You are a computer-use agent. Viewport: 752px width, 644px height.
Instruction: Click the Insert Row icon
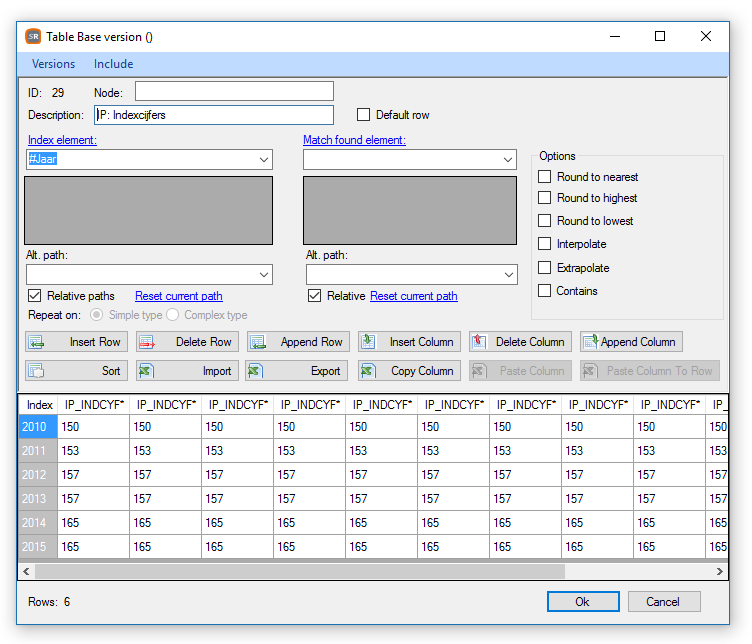tap(36, 342)
